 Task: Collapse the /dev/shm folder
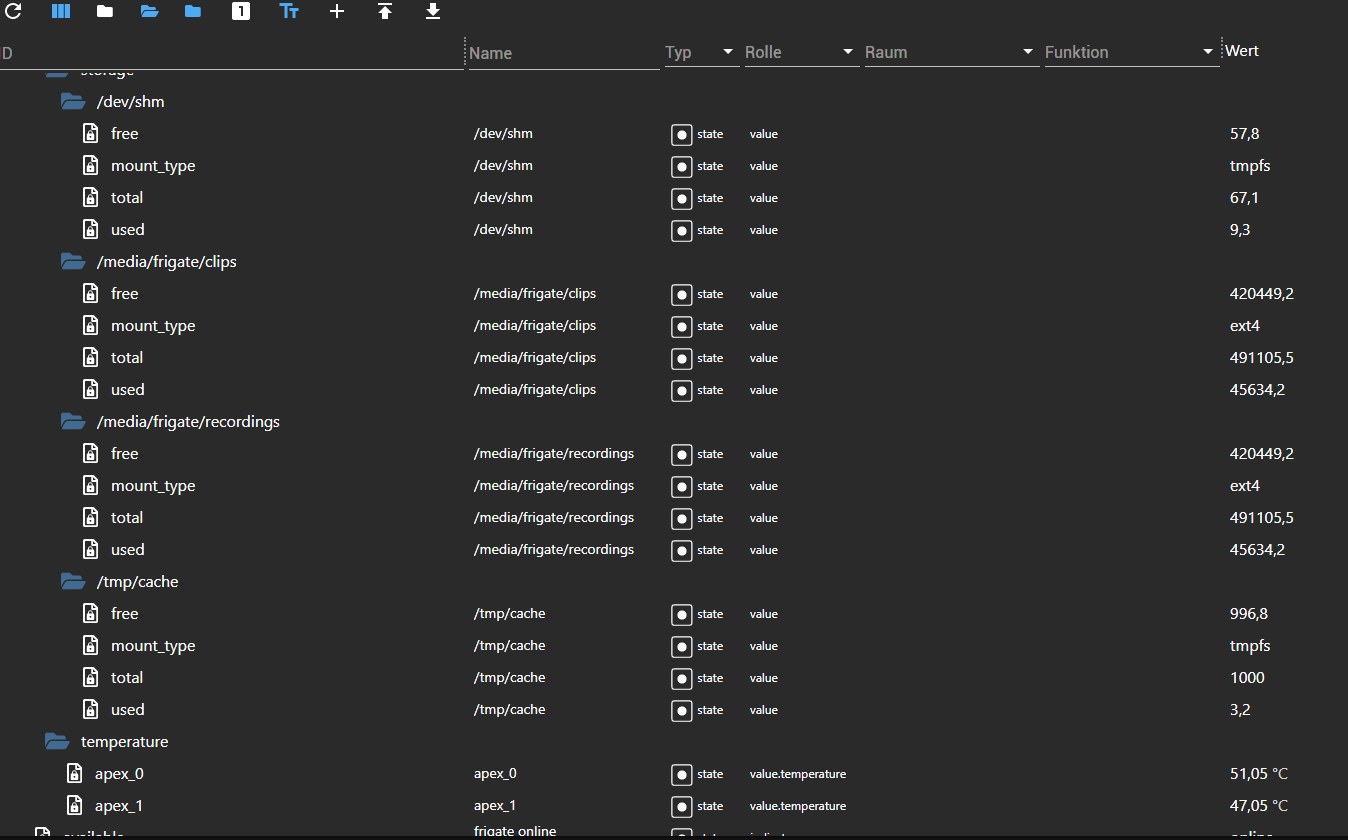72,102
